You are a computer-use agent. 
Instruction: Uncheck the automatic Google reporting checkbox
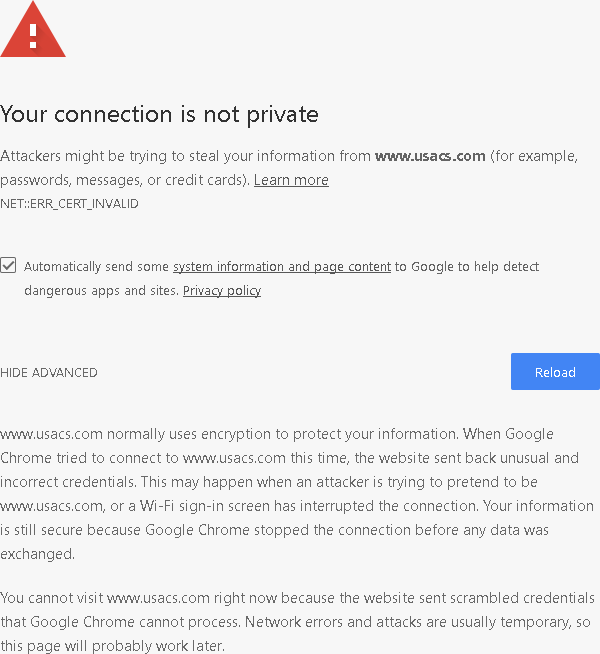(8, 265)
